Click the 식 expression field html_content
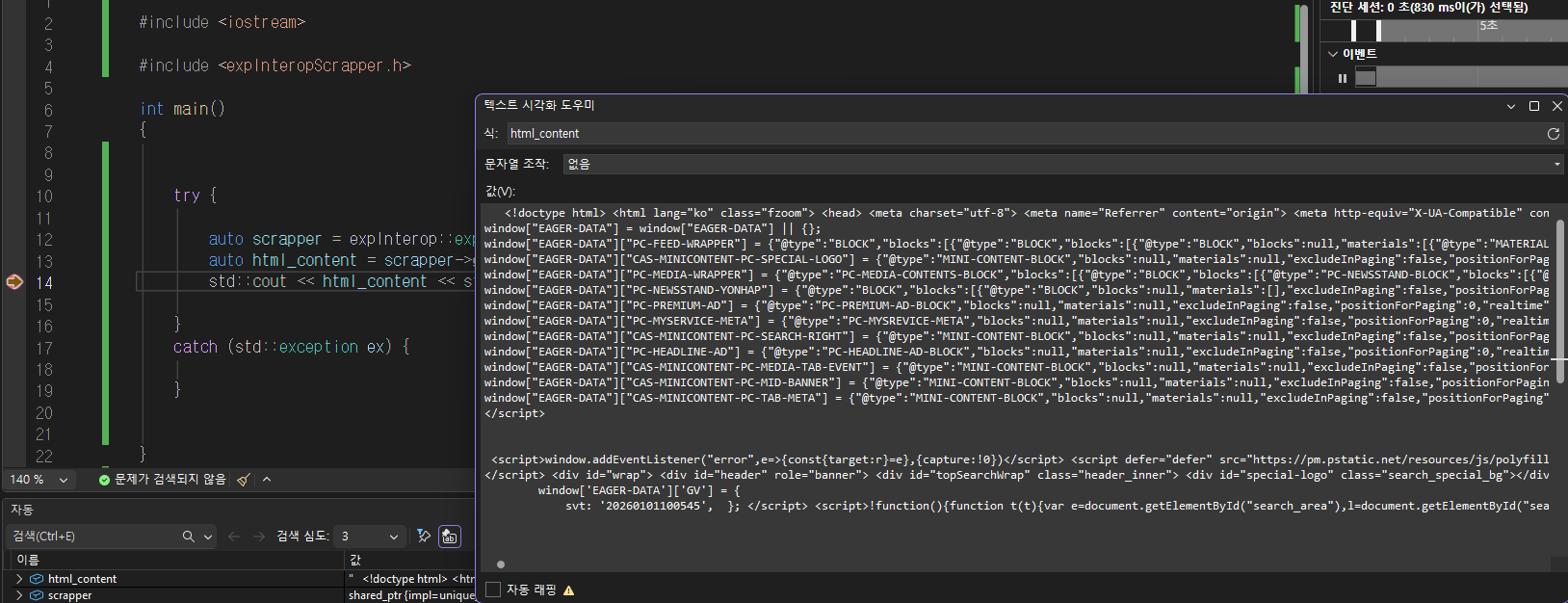The height and width of the screenshot is (603, 1568). click(x=1026, y=134)
